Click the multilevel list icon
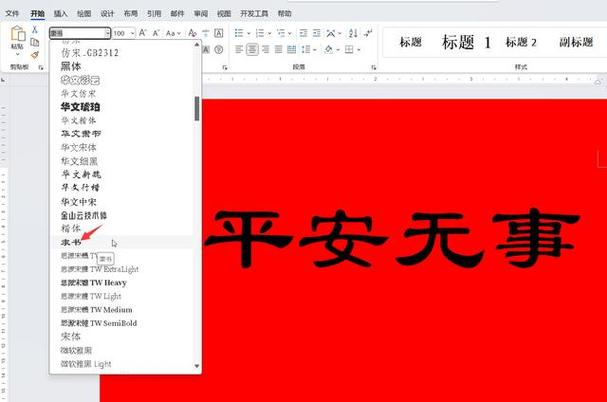This screenshot has height=402, width=607. (x=281, y=33)
